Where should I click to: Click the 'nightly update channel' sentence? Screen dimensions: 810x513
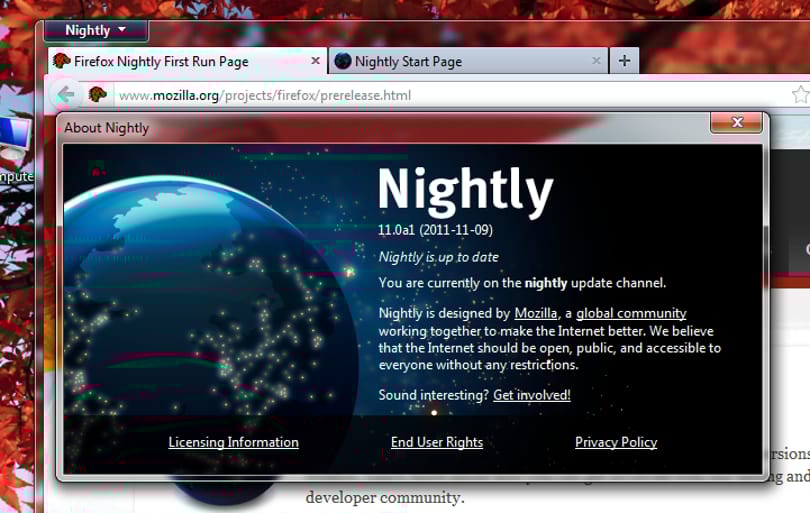pyautogui.click(x=522, y=283)
